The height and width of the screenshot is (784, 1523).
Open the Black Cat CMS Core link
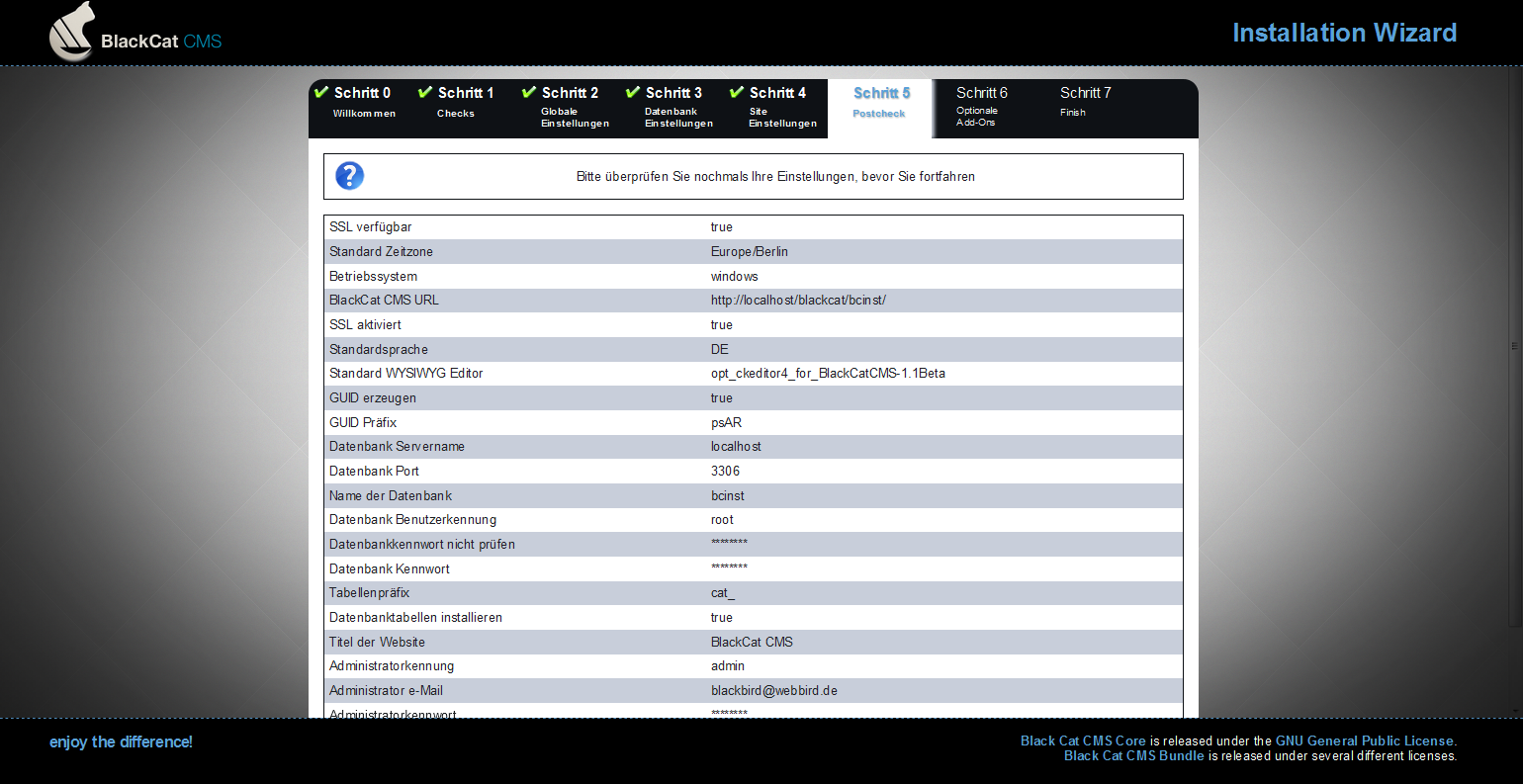click(1083, 740)
